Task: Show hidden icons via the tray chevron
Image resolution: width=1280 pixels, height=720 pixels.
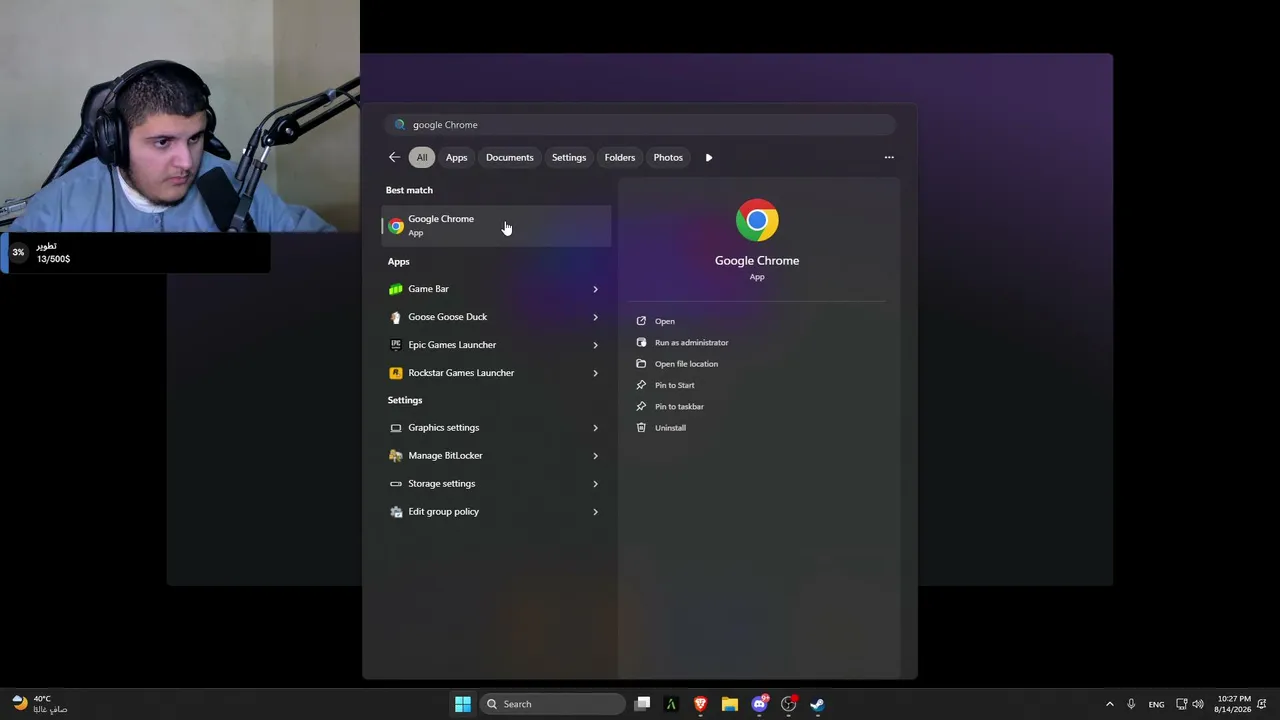Action: pos(1109,704)
